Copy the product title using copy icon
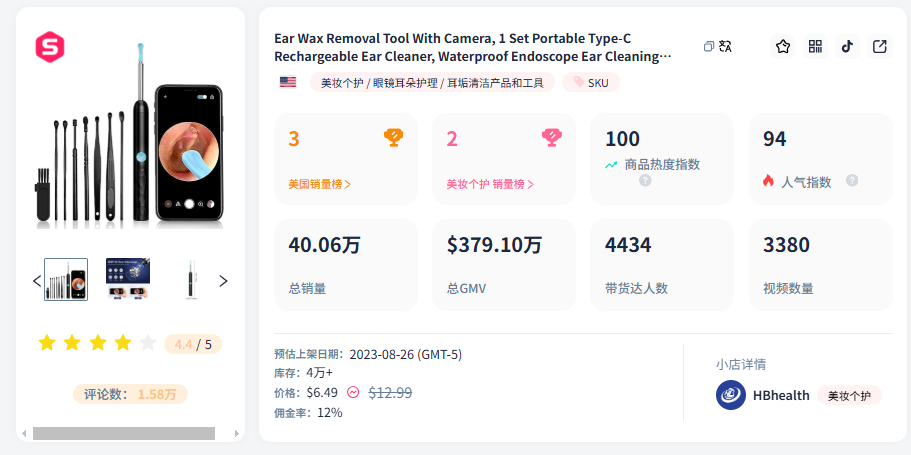 [x=709, y=47]
